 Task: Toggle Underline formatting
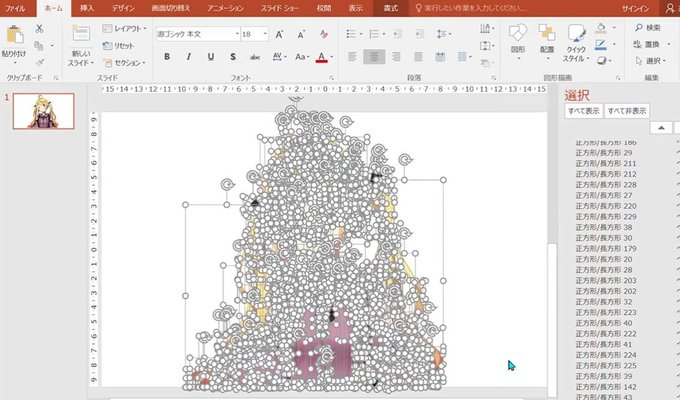point(211,57)
